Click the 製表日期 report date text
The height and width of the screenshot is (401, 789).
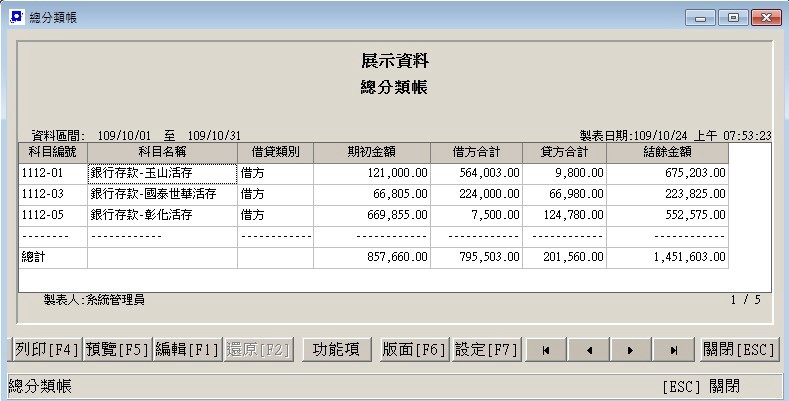(675, 136)
